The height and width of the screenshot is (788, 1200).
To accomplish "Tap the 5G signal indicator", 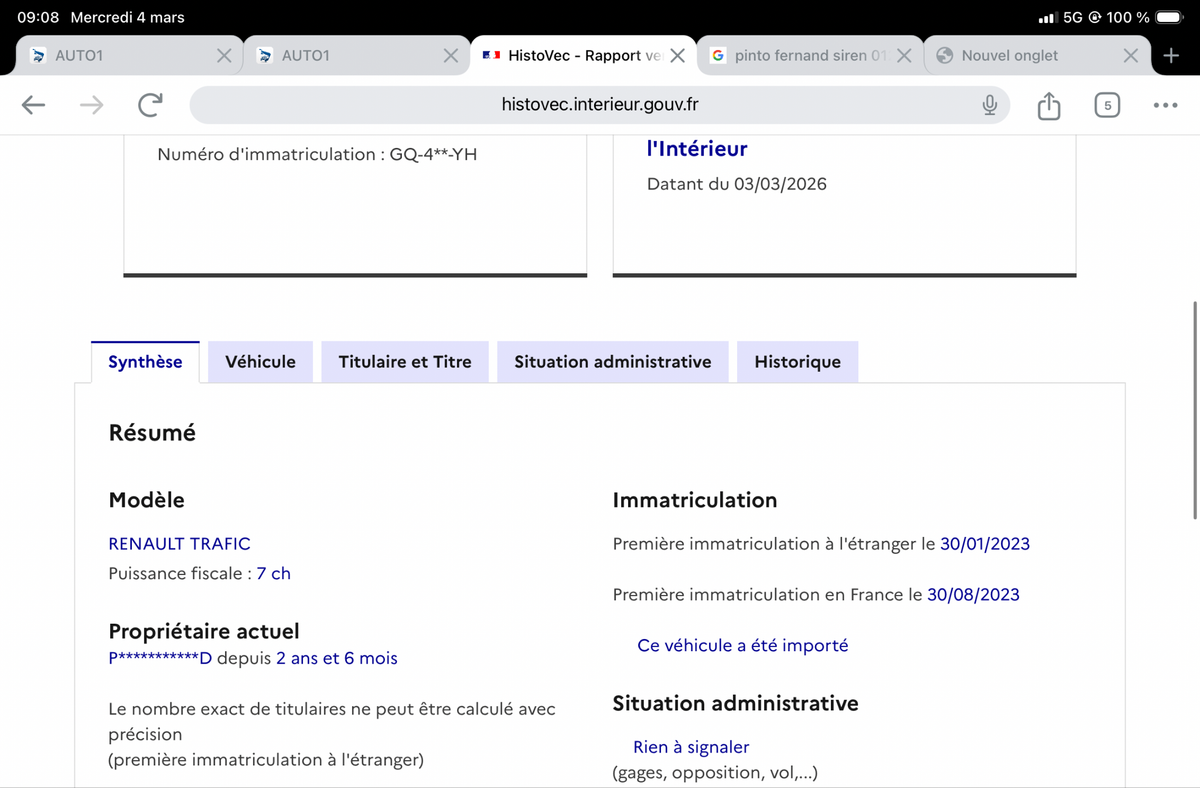I will tap(1073, 17).
